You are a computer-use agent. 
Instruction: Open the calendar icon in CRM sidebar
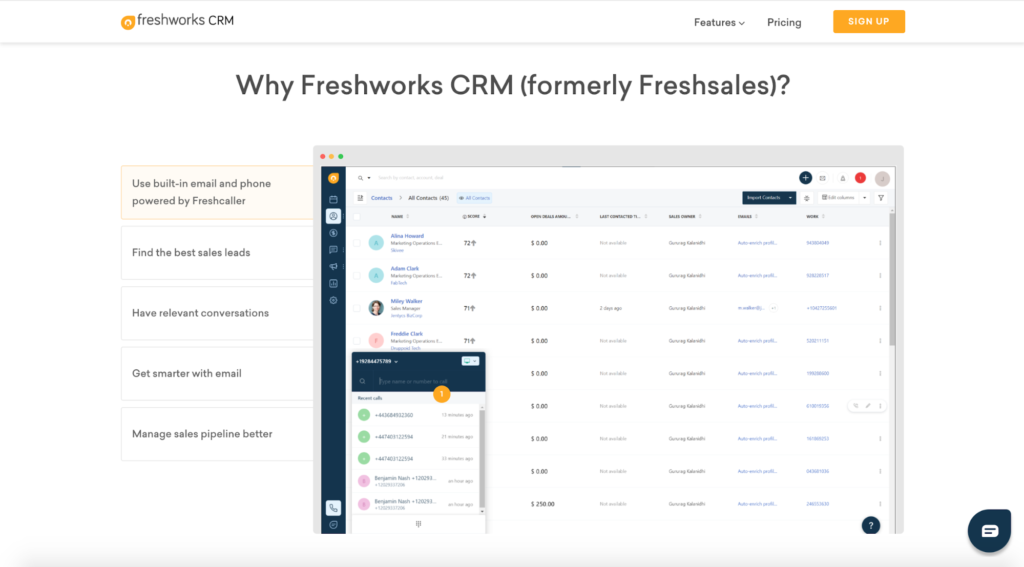pos(334,199)
